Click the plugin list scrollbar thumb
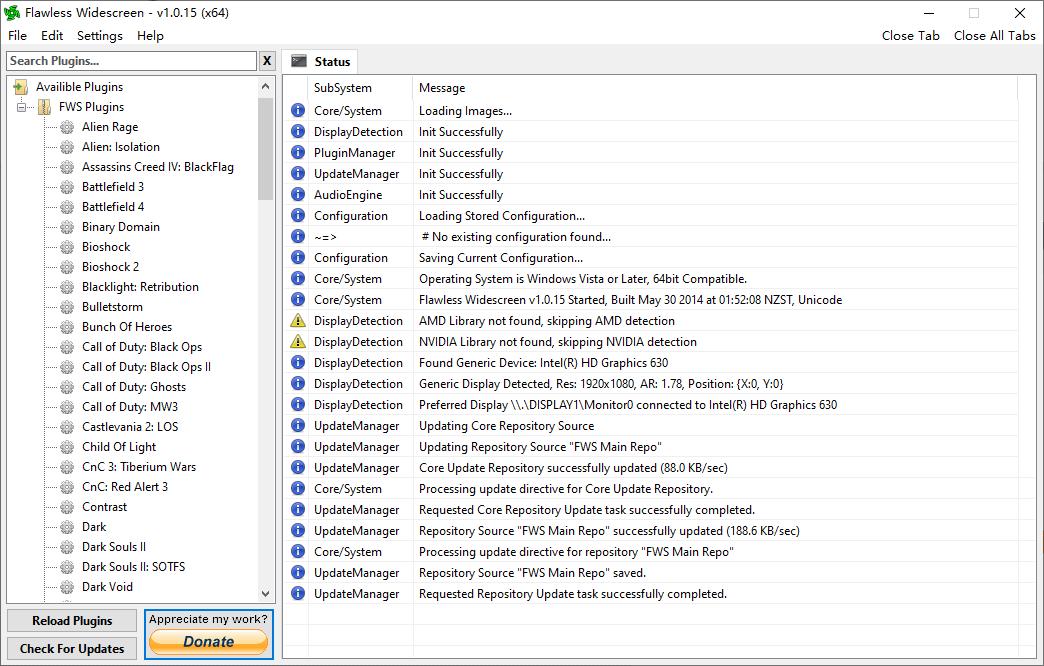The width and height of the screenshot is (1044, 666). click(x=266, y=148)
